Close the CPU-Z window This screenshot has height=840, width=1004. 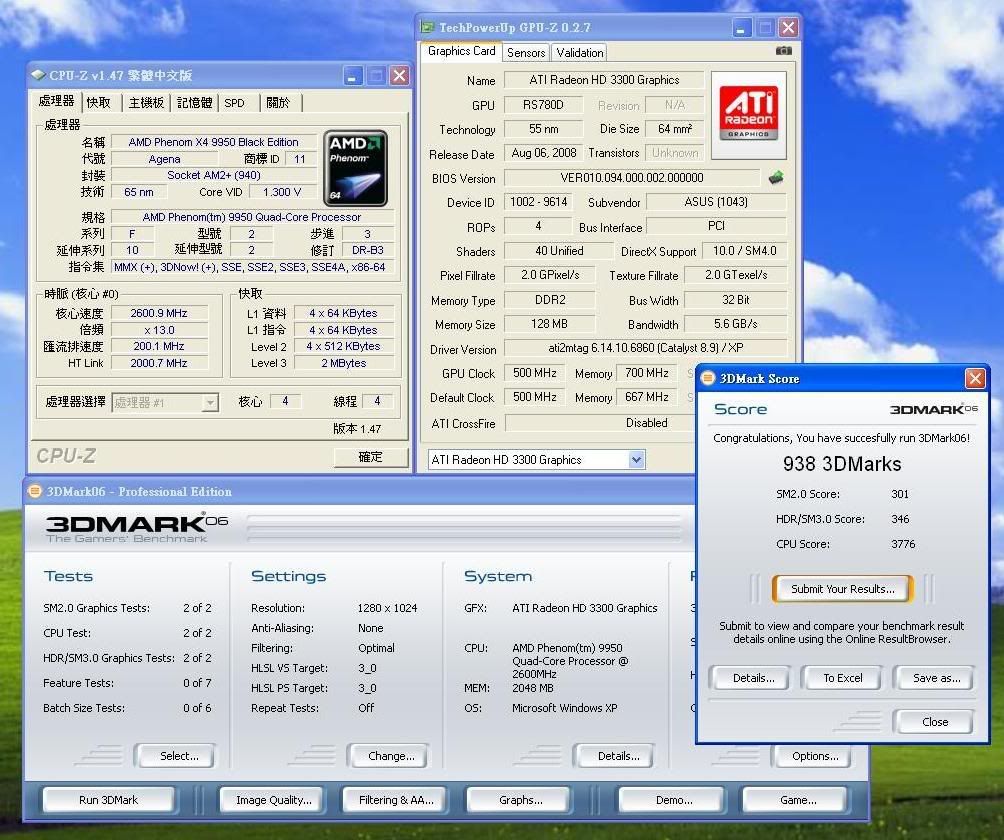point(400,76)
